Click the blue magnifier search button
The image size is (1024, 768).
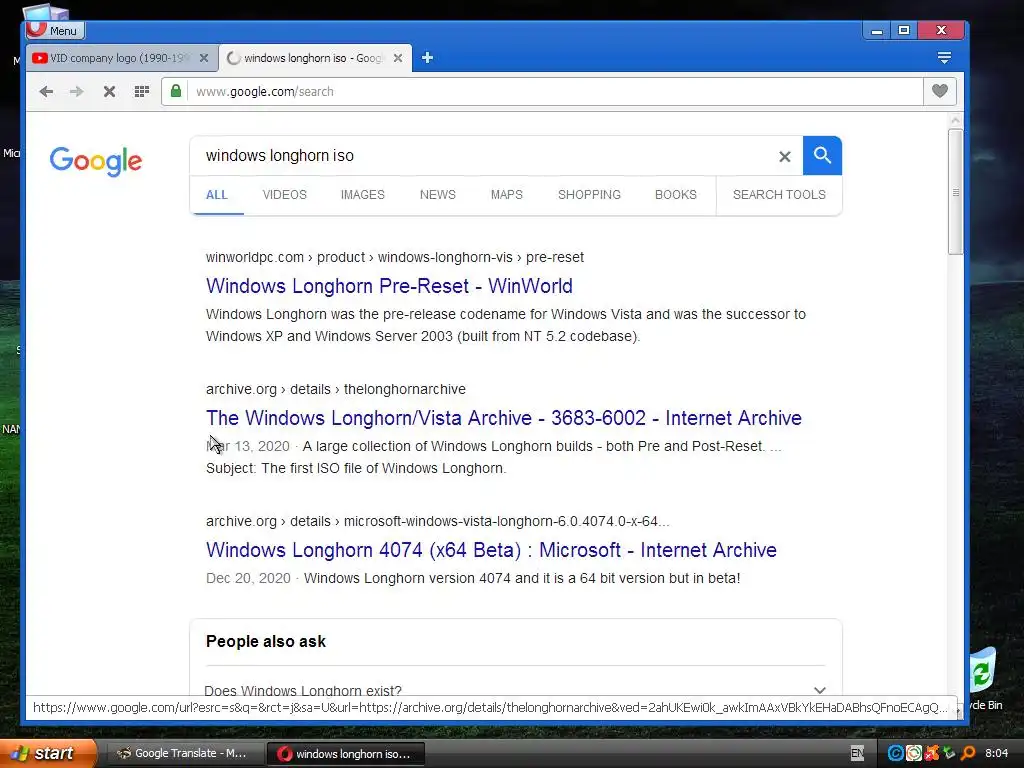pyautogui.click(x=822, y=155)
